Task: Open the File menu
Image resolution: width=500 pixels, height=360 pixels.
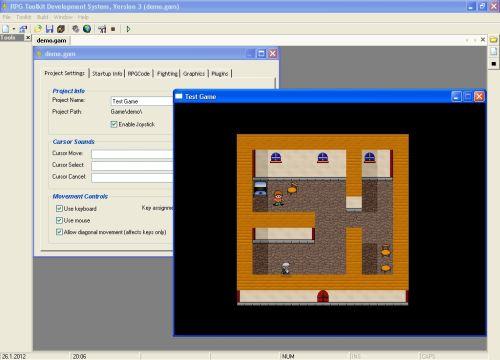Action: (x=6, y=17)
